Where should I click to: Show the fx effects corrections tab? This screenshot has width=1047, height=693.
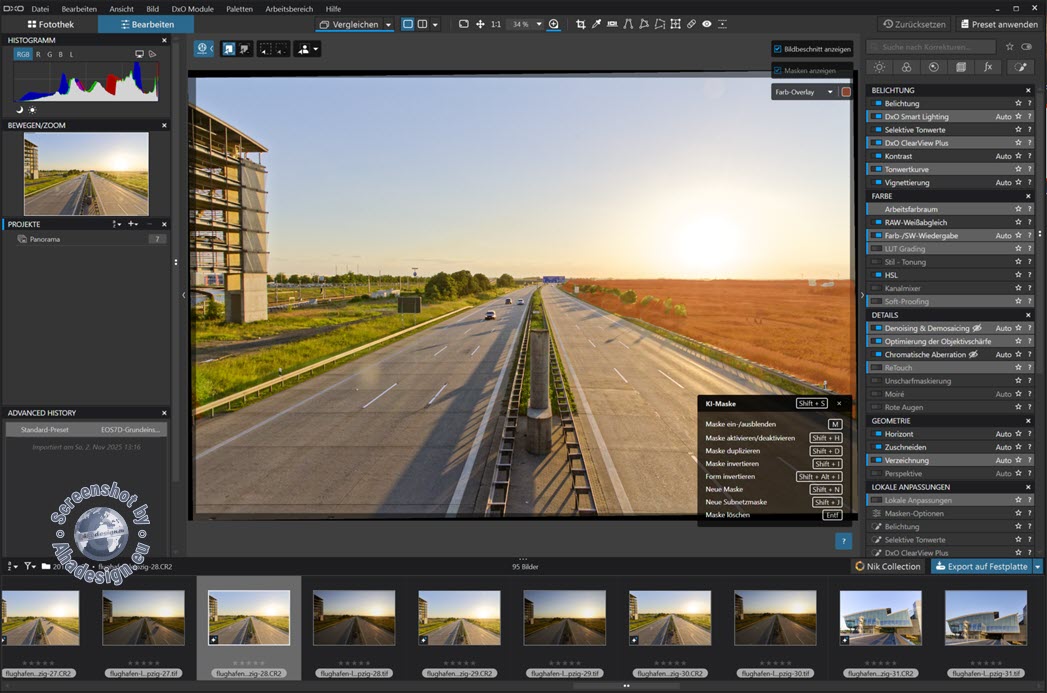(x=988, y=67)
